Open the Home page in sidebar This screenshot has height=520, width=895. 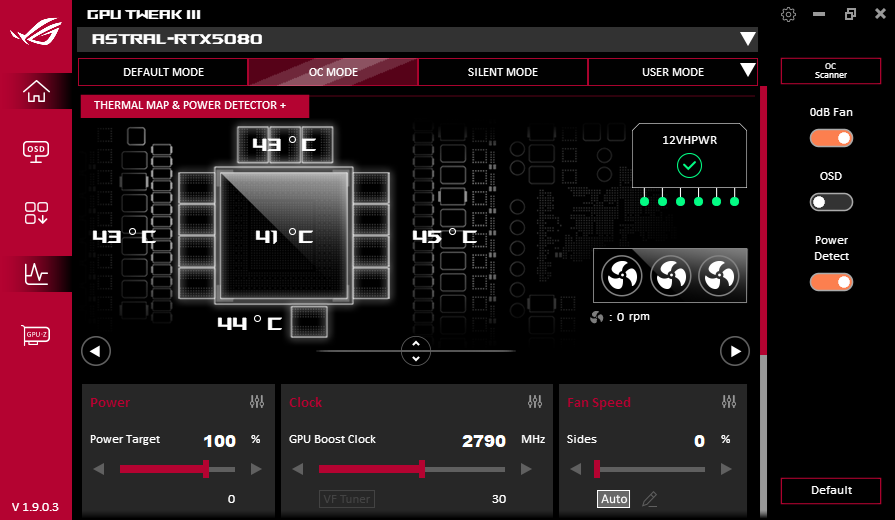point(36,91)
